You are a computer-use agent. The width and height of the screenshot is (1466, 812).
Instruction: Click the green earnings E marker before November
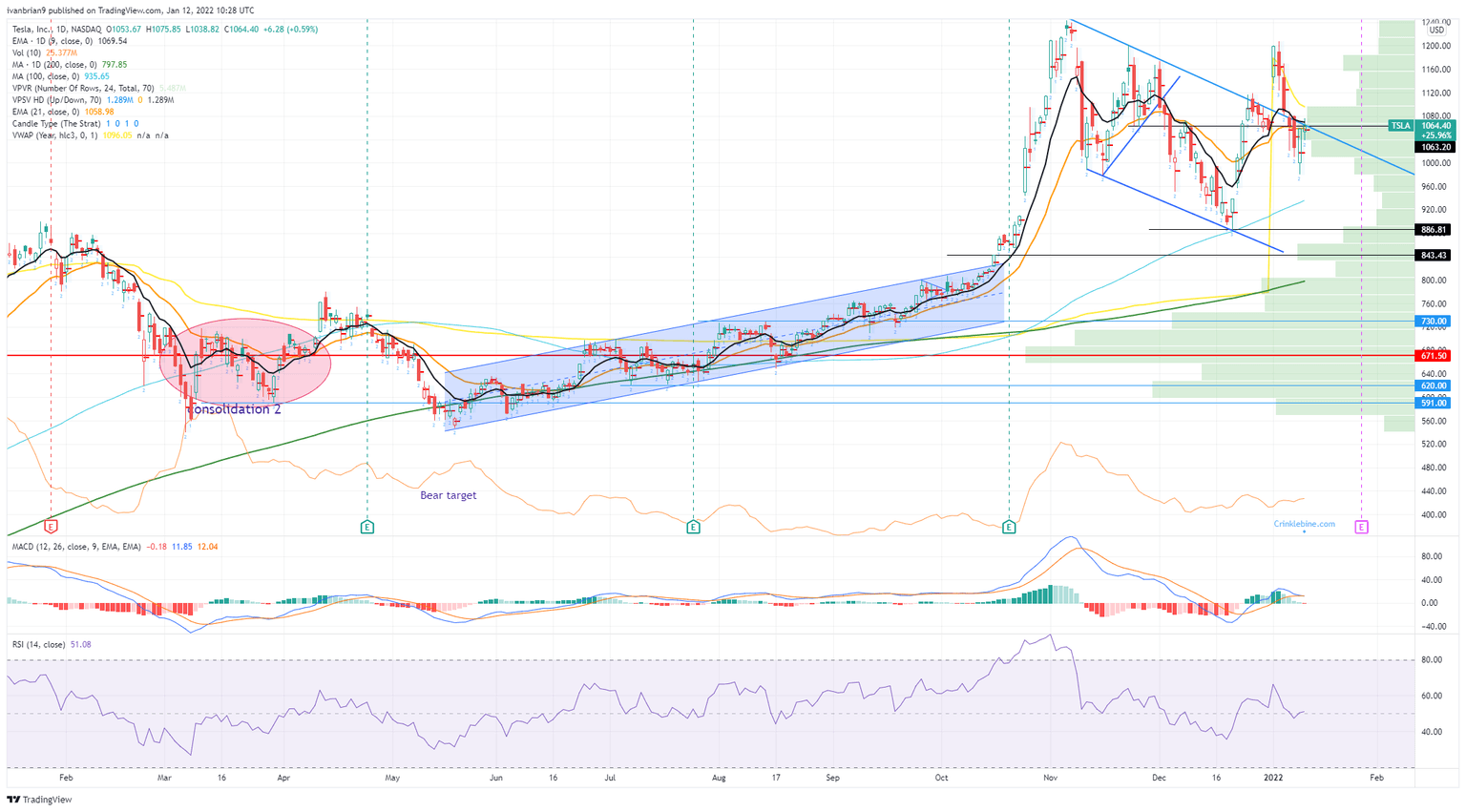point(1009,527)
